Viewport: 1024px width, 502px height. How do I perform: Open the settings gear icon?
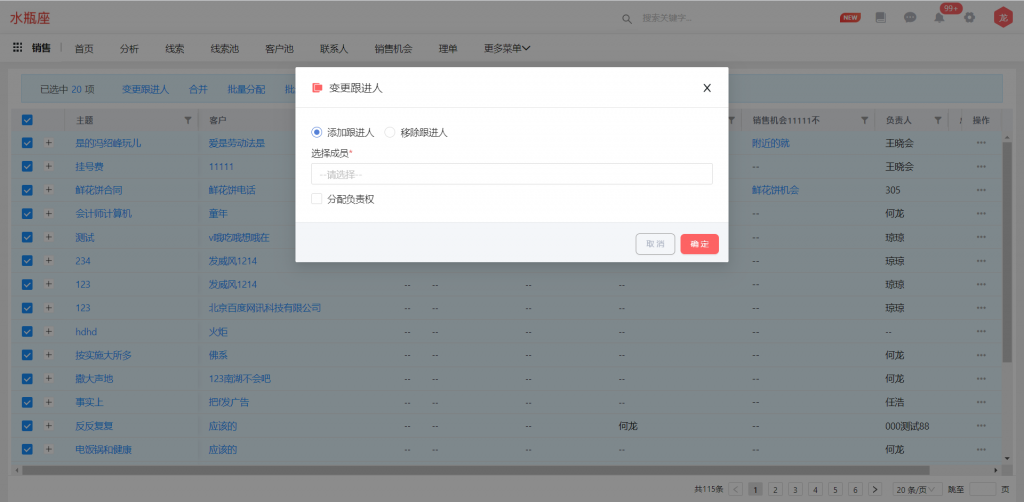click(x=969, y=18)
